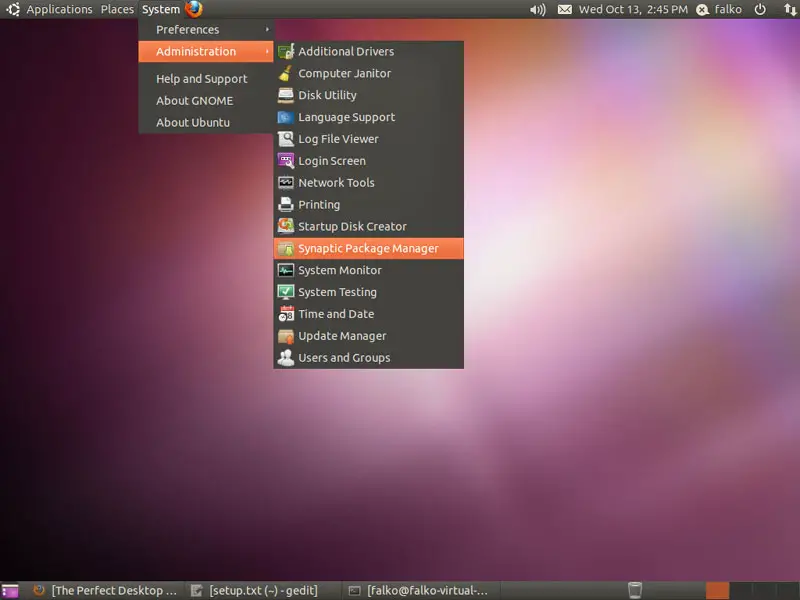Open the Log File Viewer entry
Viewport: 800px width, 600px height.
(x=368, y=139)
